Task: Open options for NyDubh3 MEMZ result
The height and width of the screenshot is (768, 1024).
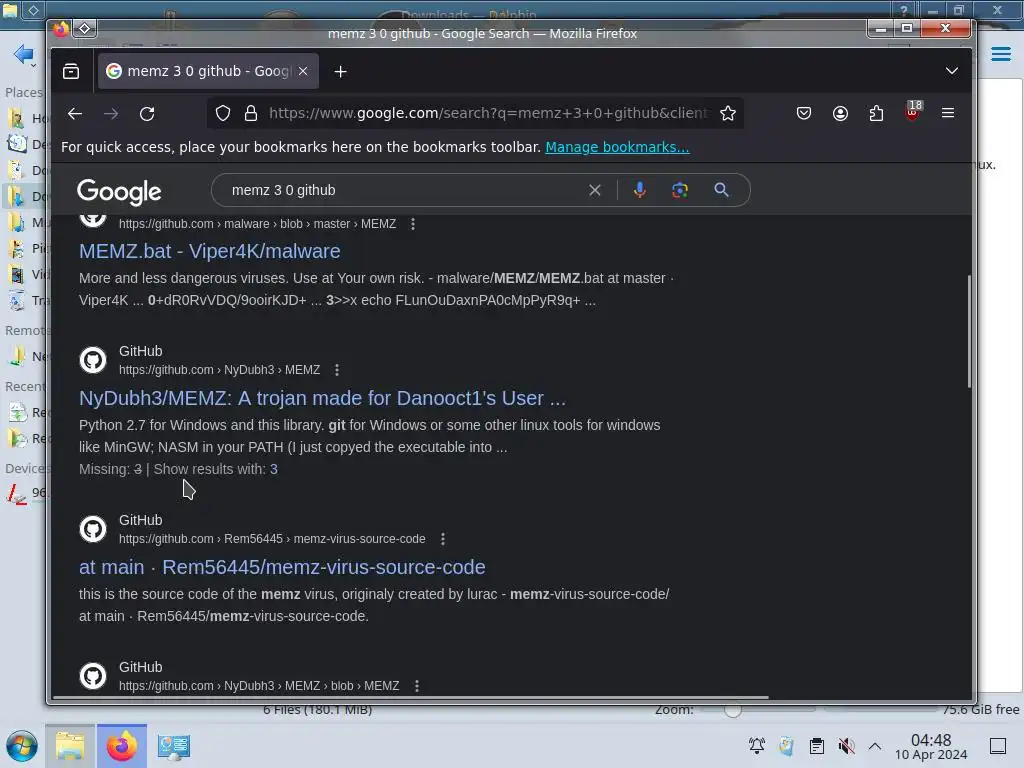Action: coord(337,370)
